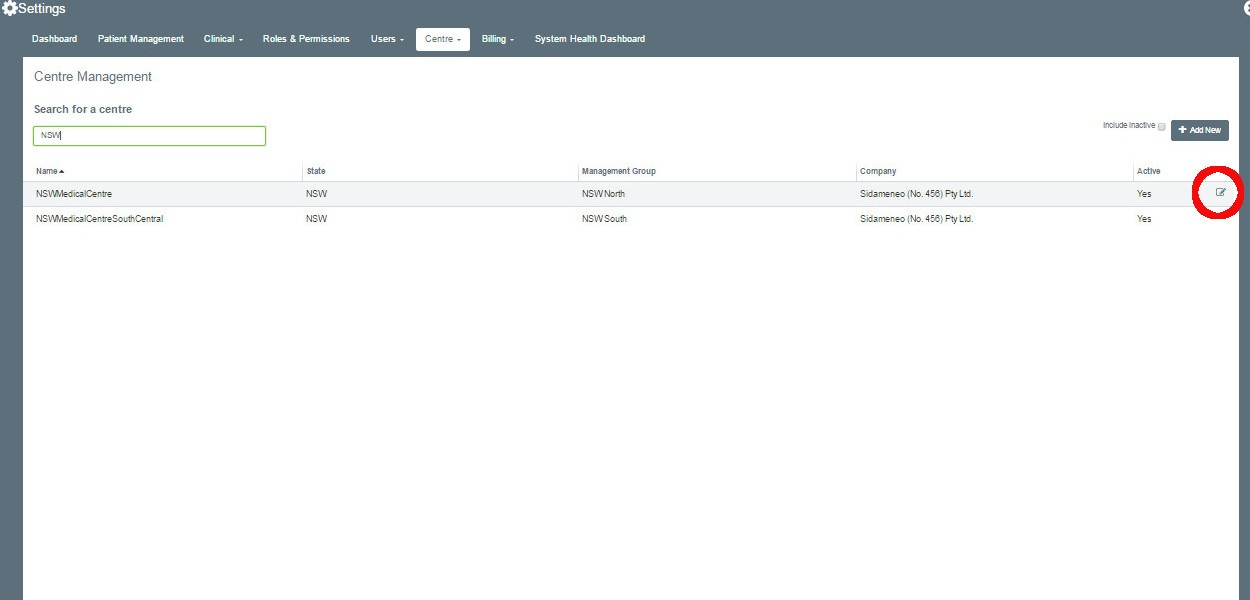Open System Health Dashboard tab
1250x600 pixels.
(x=589, y=39)
